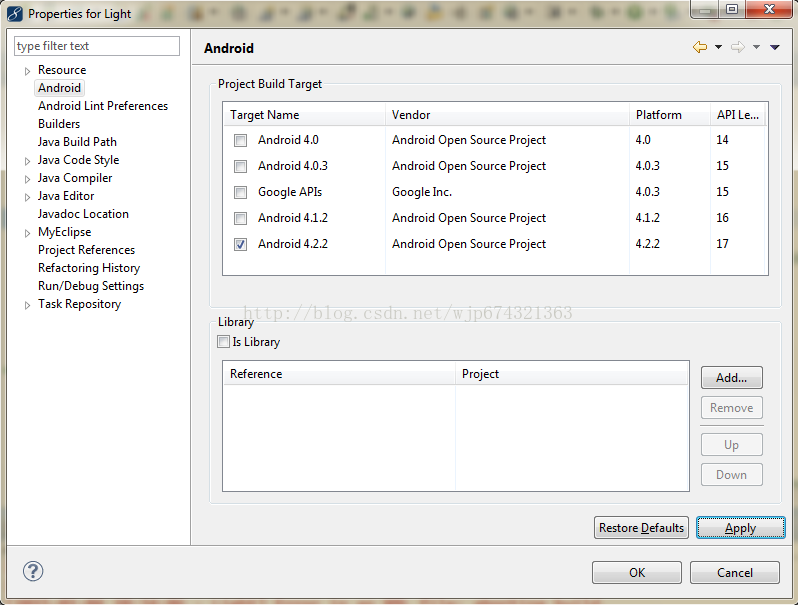798x605 pixels.
Task: Close the Properties for Light window
Action: [770, 10]
